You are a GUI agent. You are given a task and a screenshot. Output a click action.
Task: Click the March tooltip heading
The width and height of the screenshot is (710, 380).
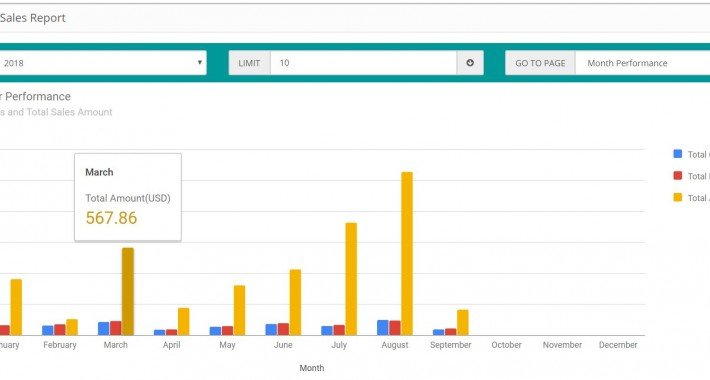(x=99, y=172)
